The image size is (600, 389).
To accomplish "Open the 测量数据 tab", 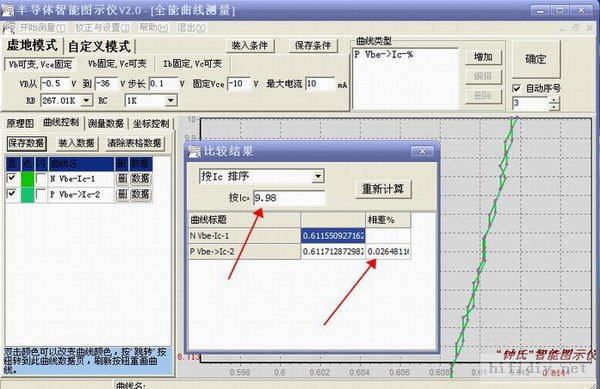I will 106,124.
